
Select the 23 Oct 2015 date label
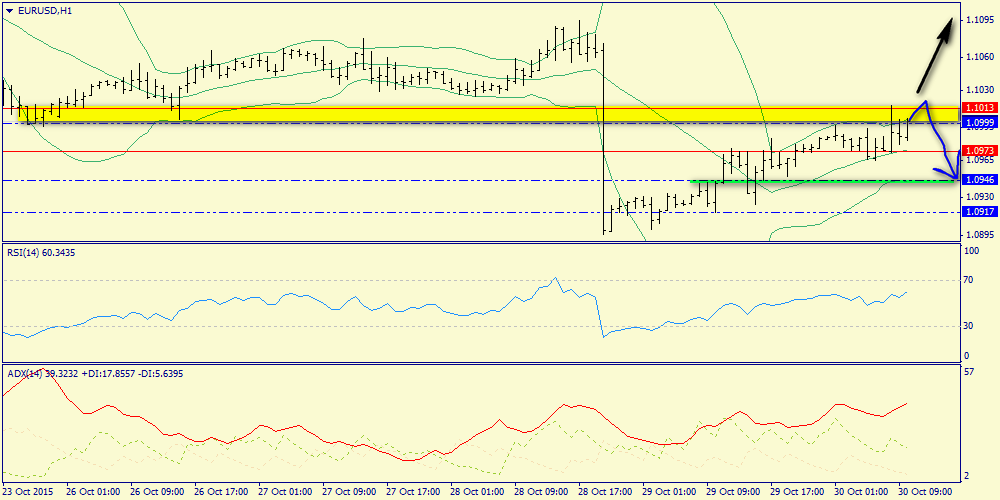(28, 492)
